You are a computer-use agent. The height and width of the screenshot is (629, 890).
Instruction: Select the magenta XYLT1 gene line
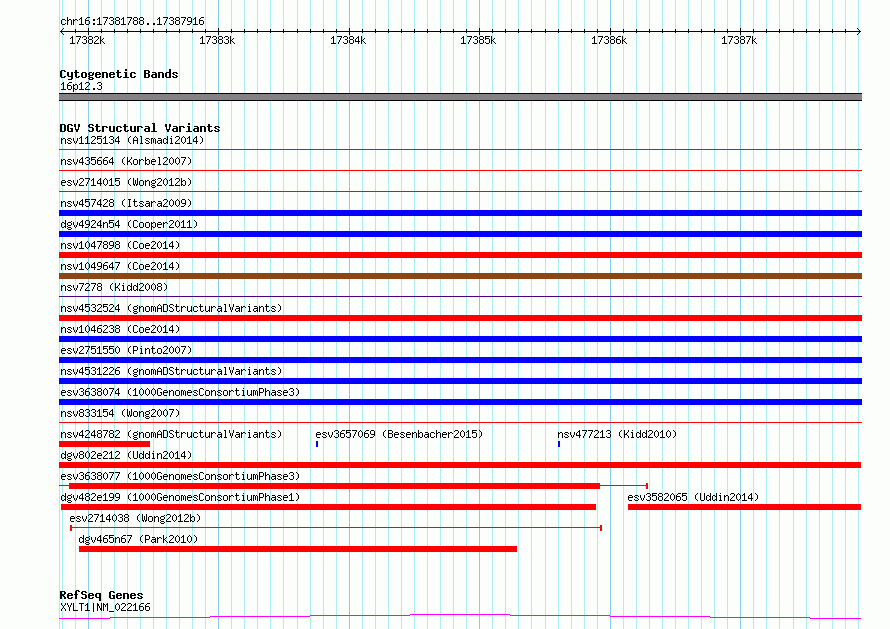pos(460,617)
